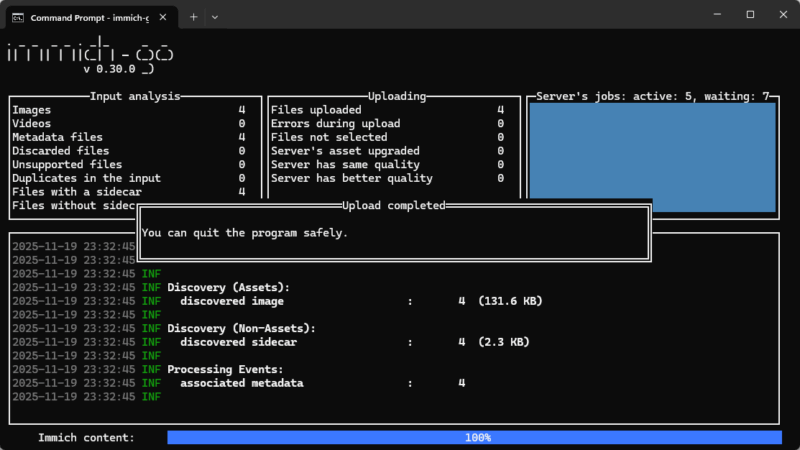Expand the terminal profiles dropdown chevron

pos(214,17)
